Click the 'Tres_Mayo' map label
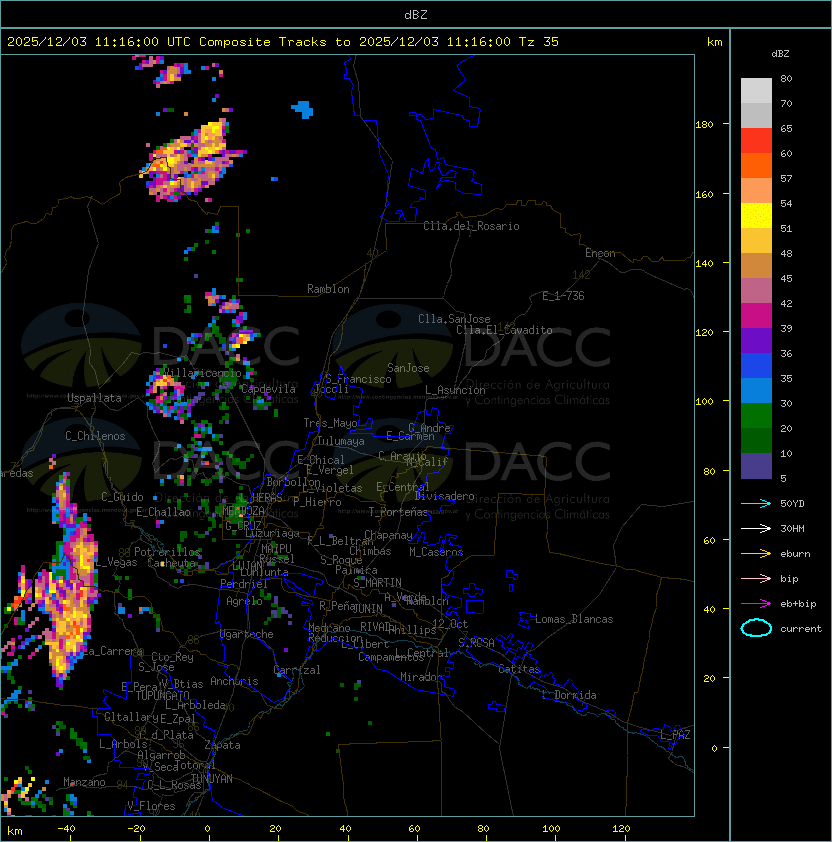The width and height of the screenshot is (832, 842). pos(330,423)
